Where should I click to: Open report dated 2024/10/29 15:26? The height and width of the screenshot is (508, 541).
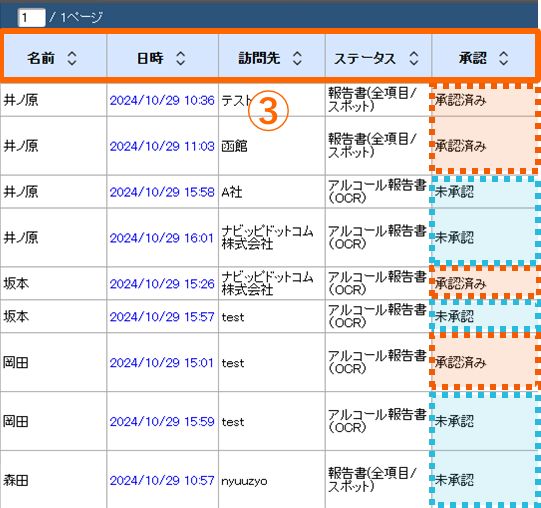pos(162,284)
